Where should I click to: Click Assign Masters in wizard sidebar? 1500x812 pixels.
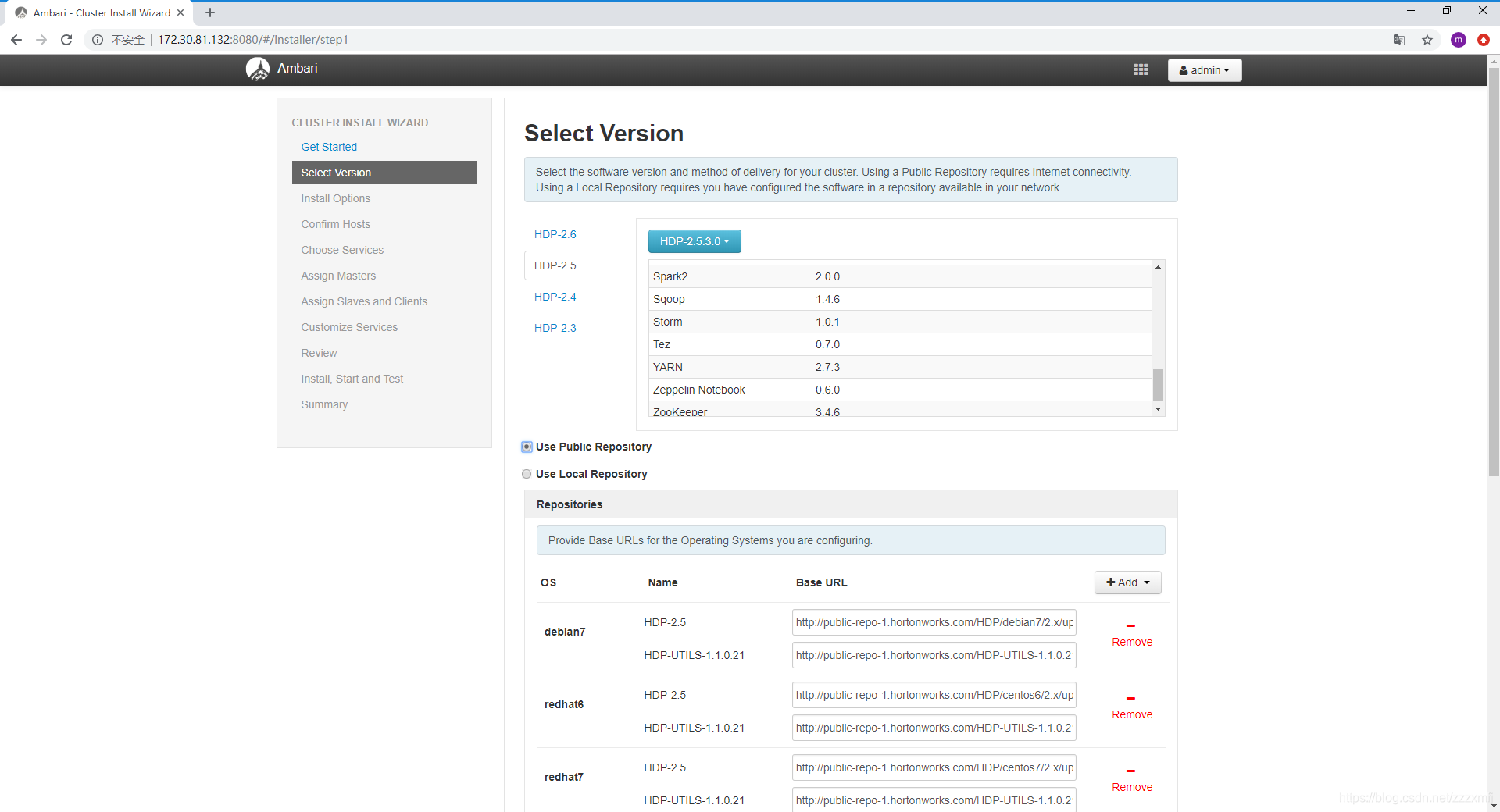click(338, 276)
